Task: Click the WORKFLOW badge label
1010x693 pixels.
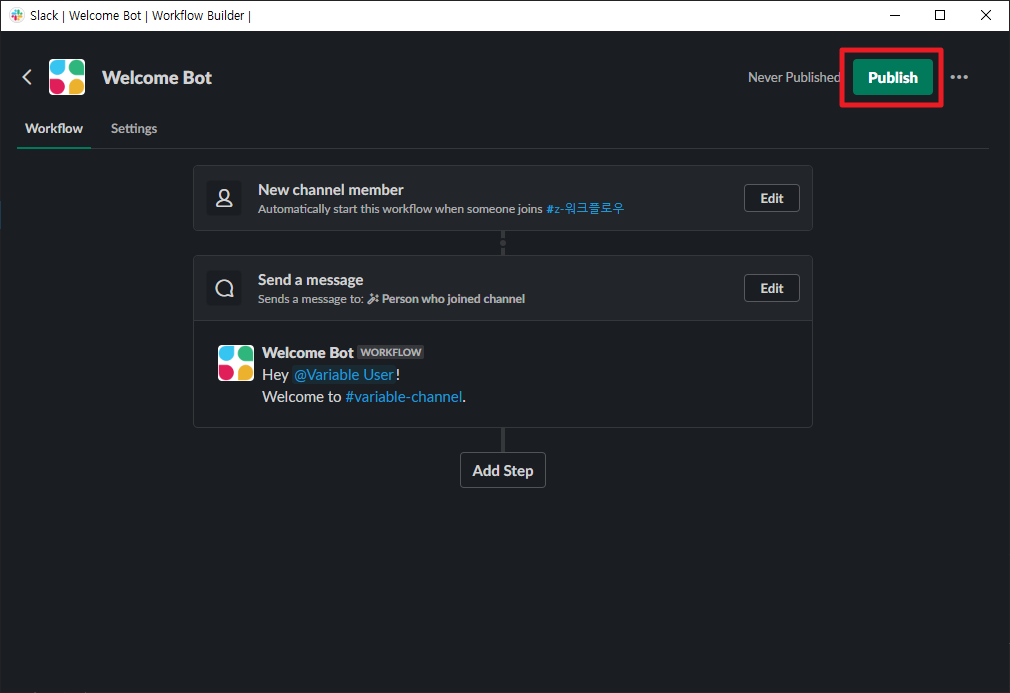Action: click(x=390, y=352)
